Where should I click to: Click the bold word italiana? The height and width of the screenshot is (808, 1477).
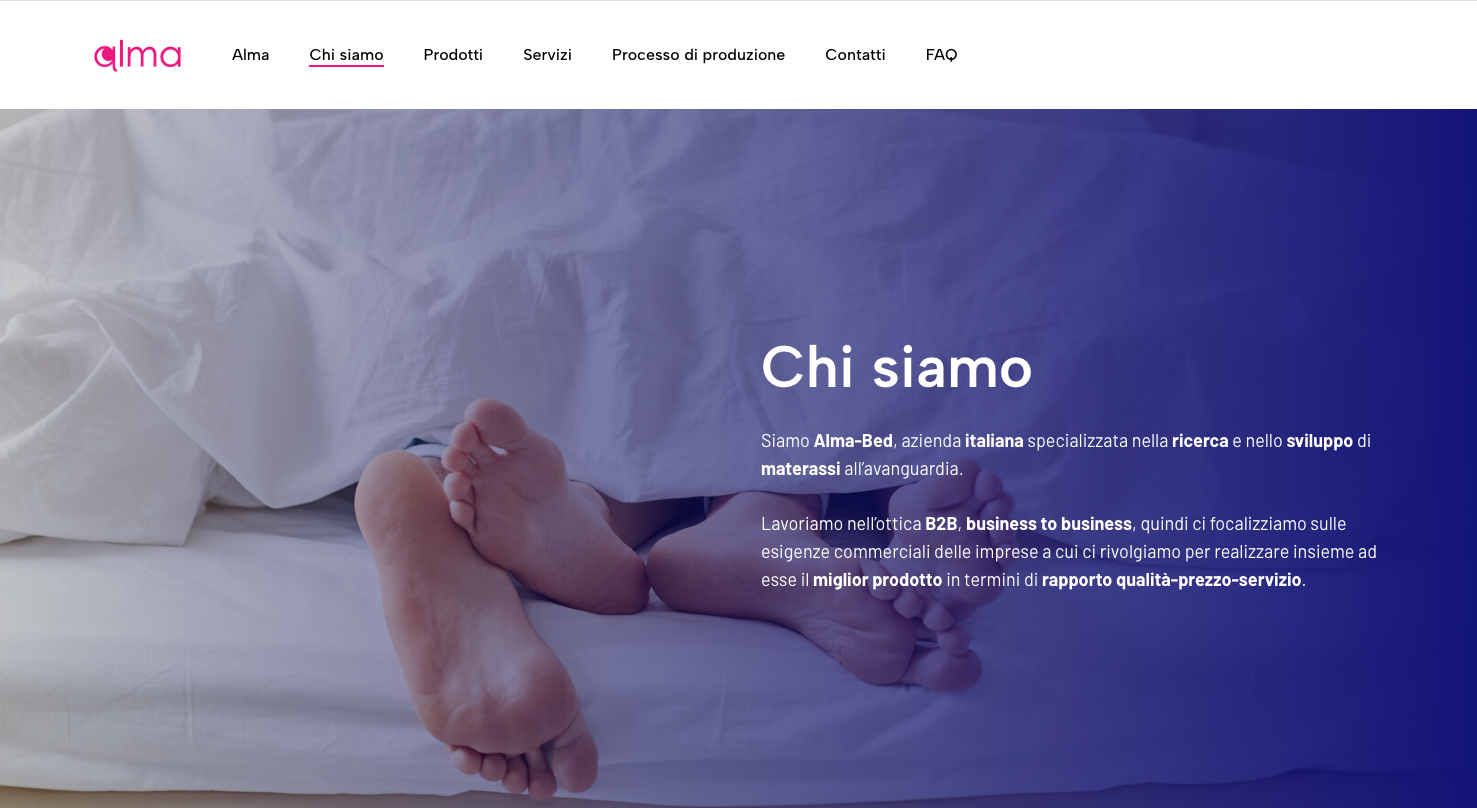tap(994, 441)
